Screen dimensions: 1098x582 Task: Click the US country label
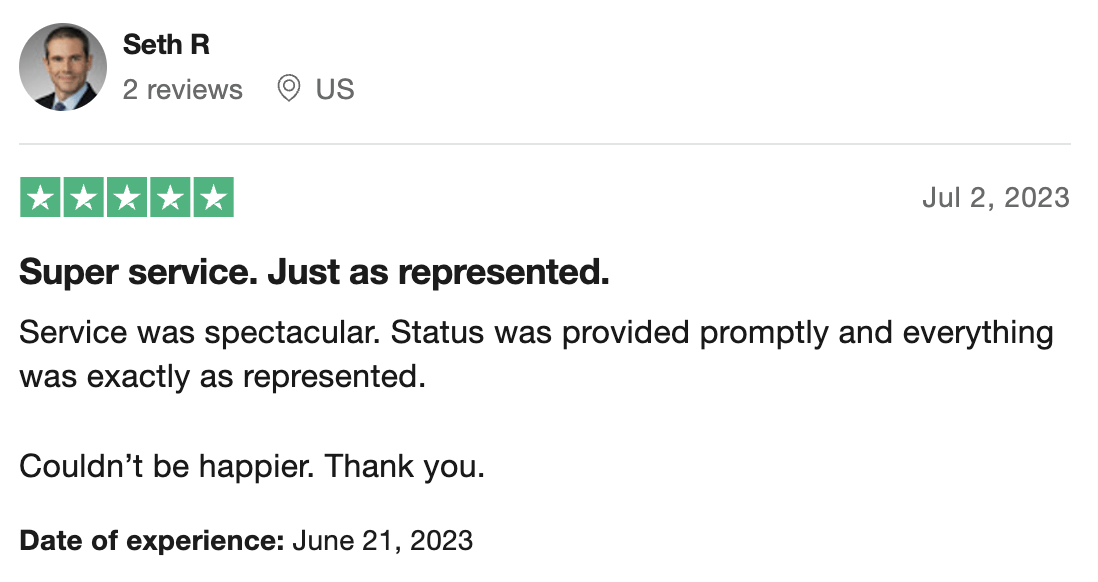tap(335, 90)
